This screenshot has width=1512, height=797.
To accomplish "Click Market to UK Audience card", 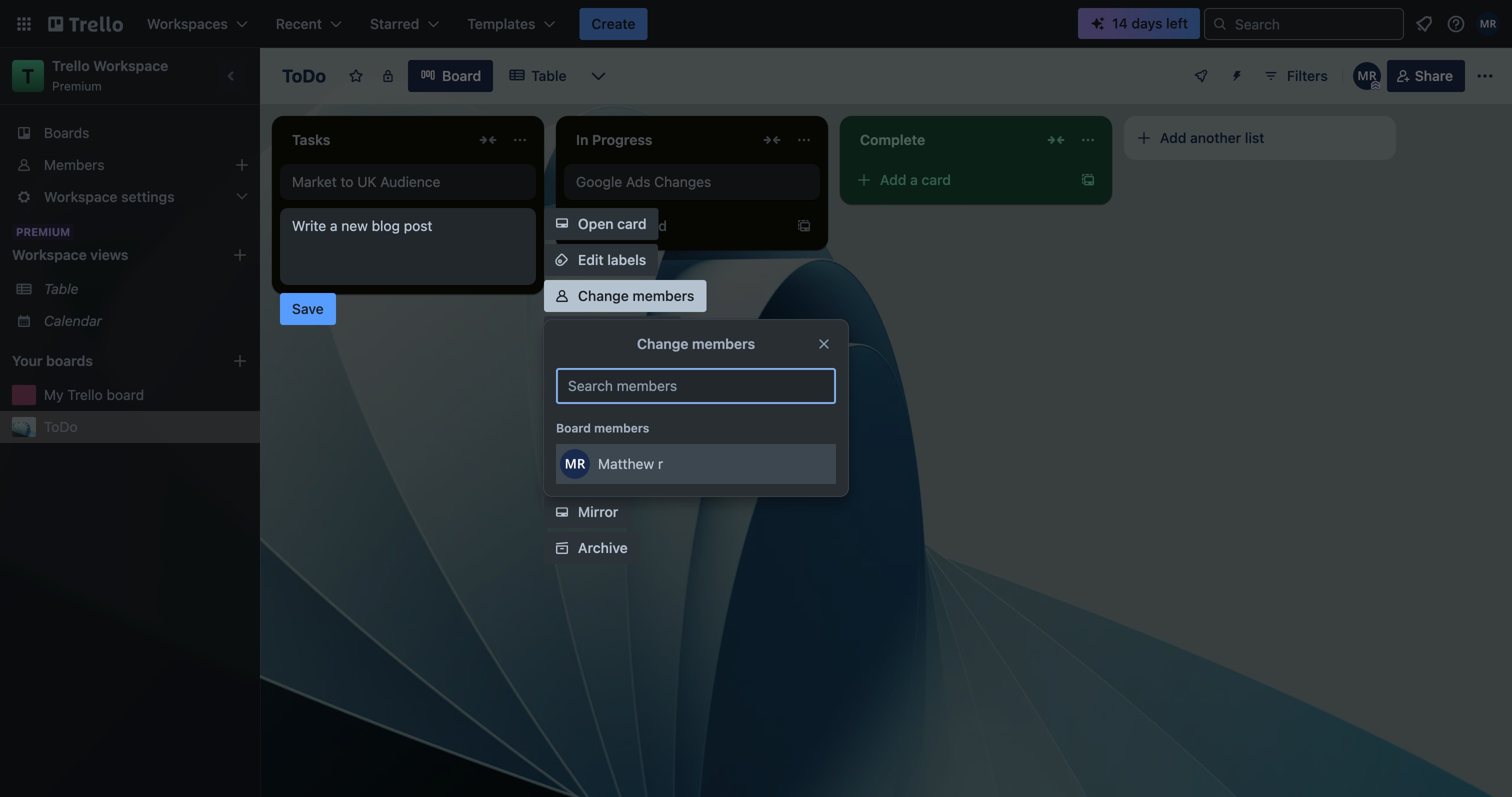I will click(x=407, y=182).
